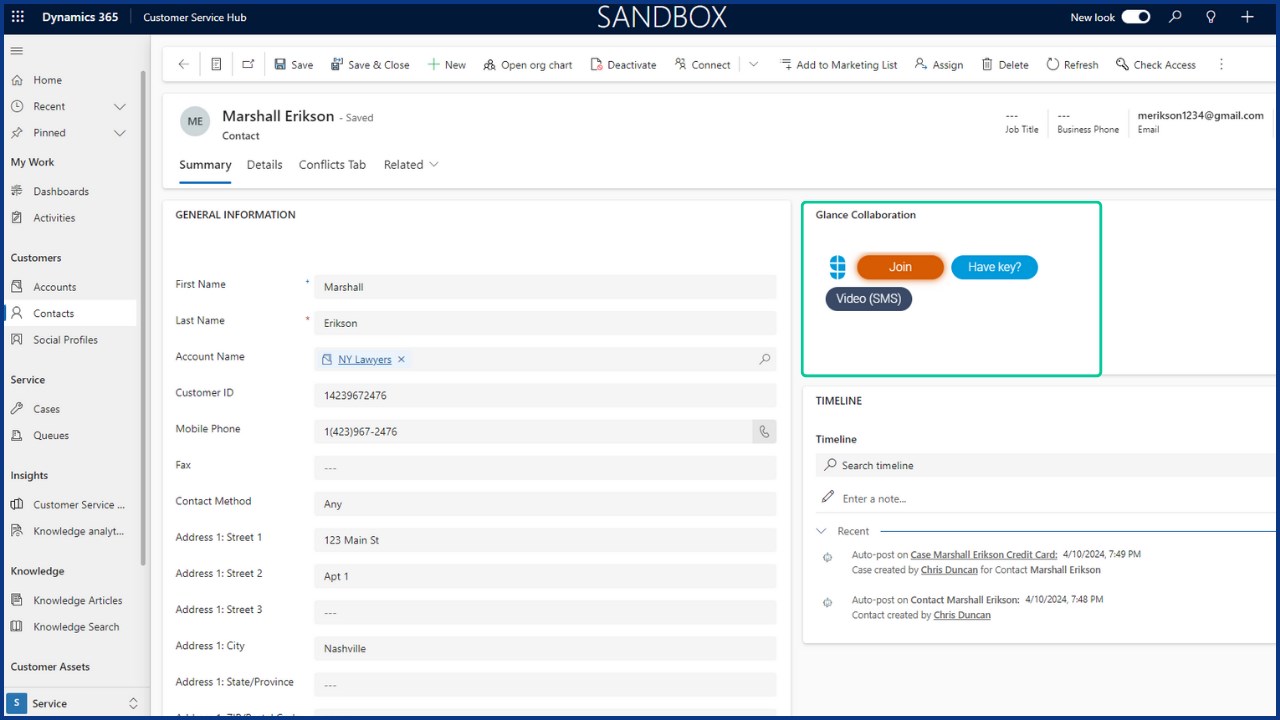Open the Dynamics 365 app launcher waffle
The image size is (1280, 720).
pos(18,17)
